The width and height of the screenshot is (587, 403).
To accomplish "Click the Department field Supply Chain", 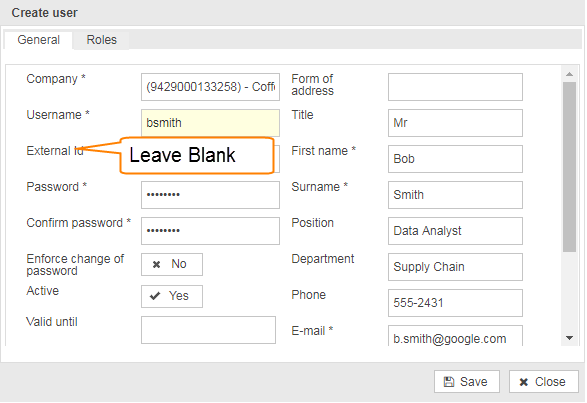I will click(x=455, y=267).
